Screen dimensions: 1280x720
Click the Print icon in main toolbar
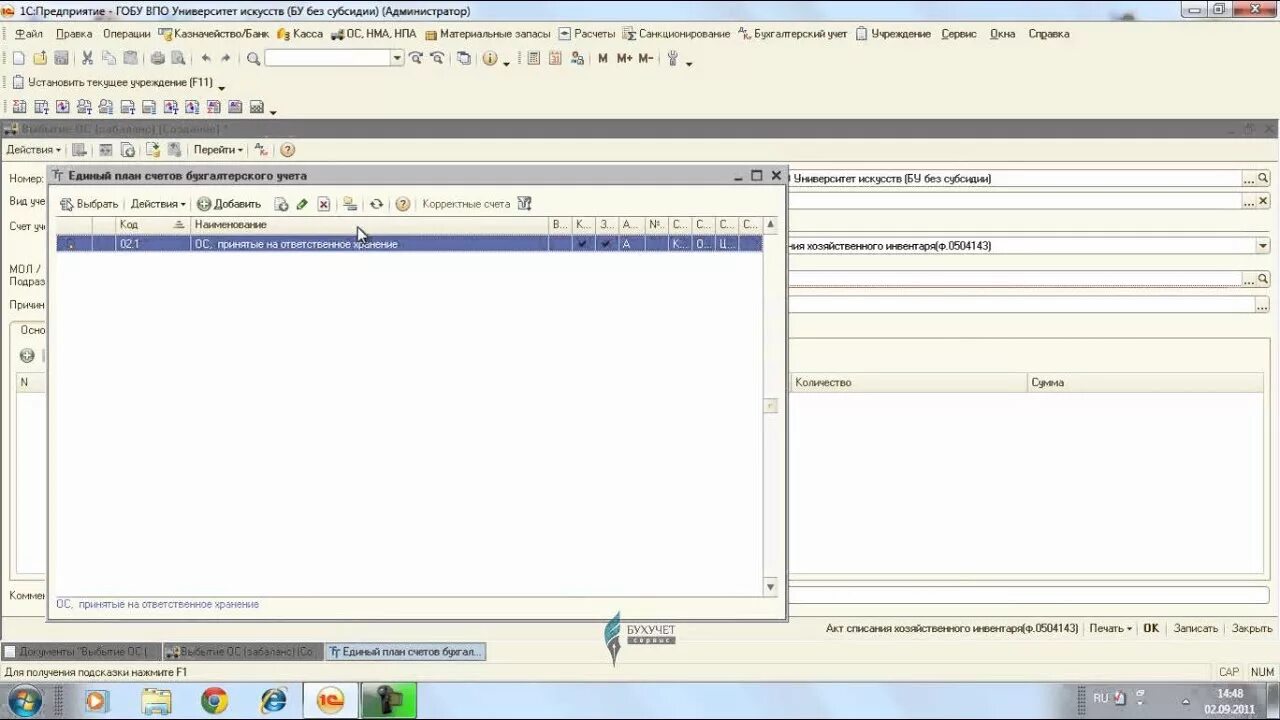pyautogui.click(x=157, y=58)
